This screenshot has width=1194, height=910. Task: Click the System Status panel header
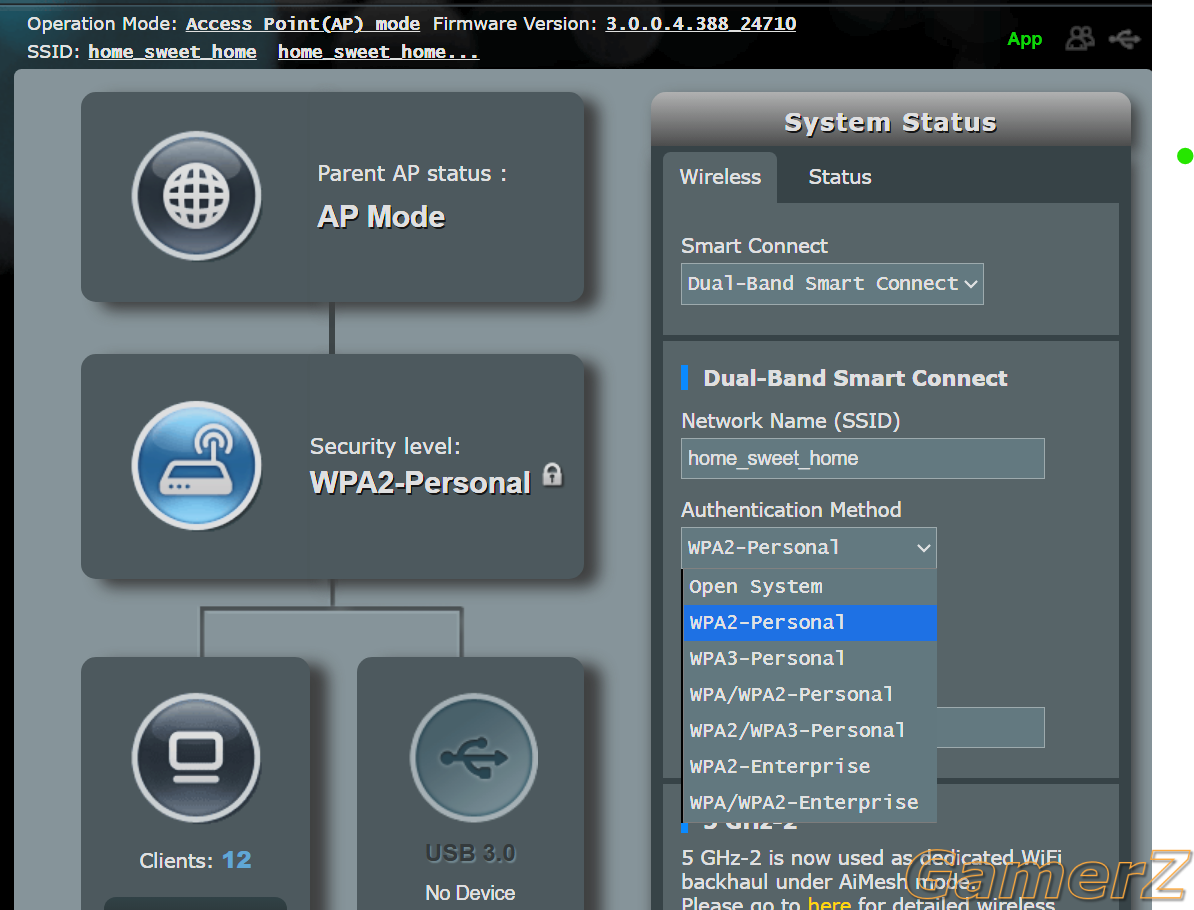pyautogui.click(x=890, y=122)
